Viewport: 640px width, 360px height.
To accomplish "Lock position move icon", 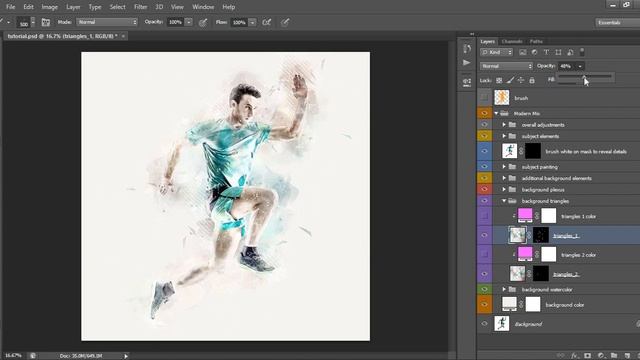I will click(x=521, y=80).
